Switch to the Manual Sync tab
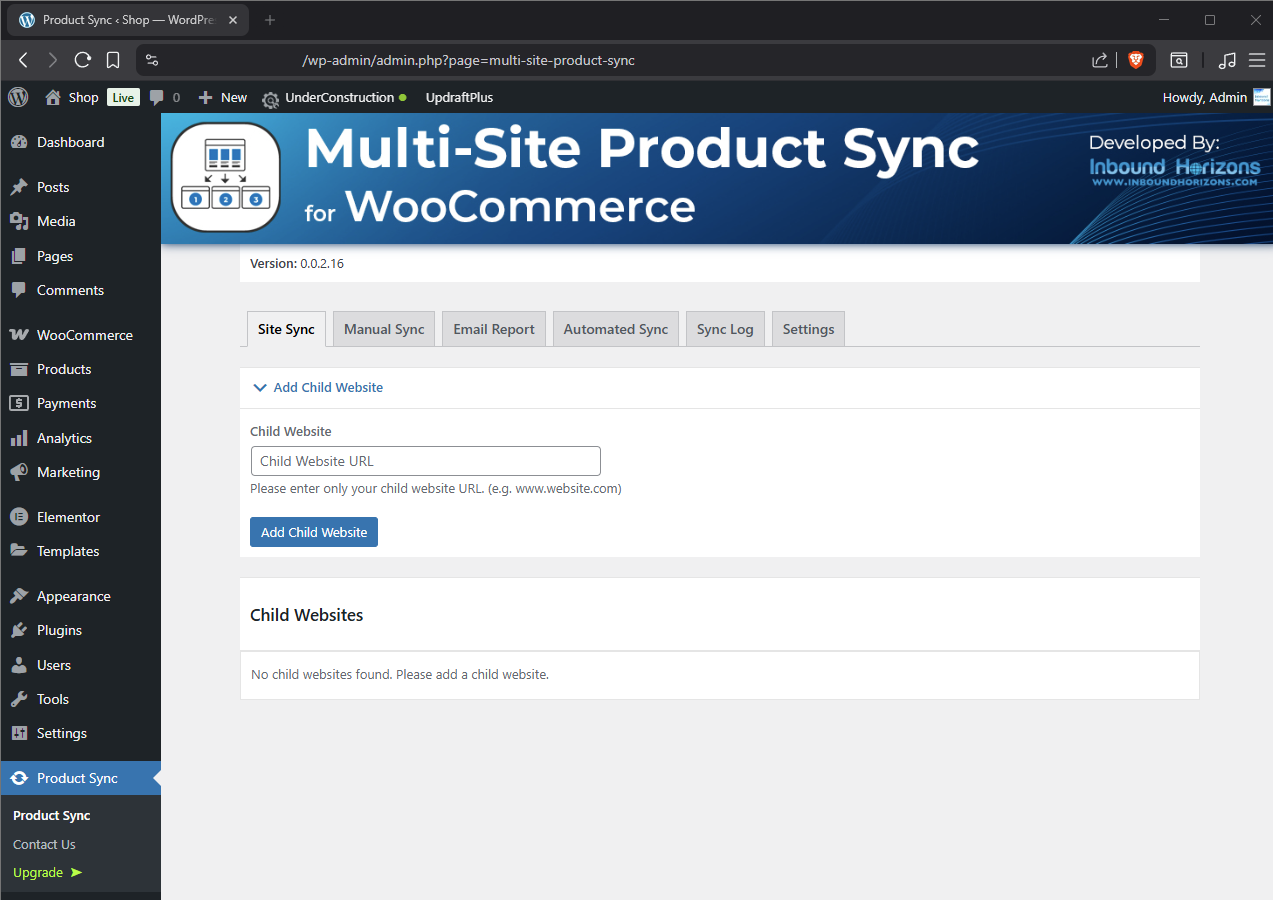Image resolution: width=1273 pixels, height=900 pixels. click(x=384, y=329)
